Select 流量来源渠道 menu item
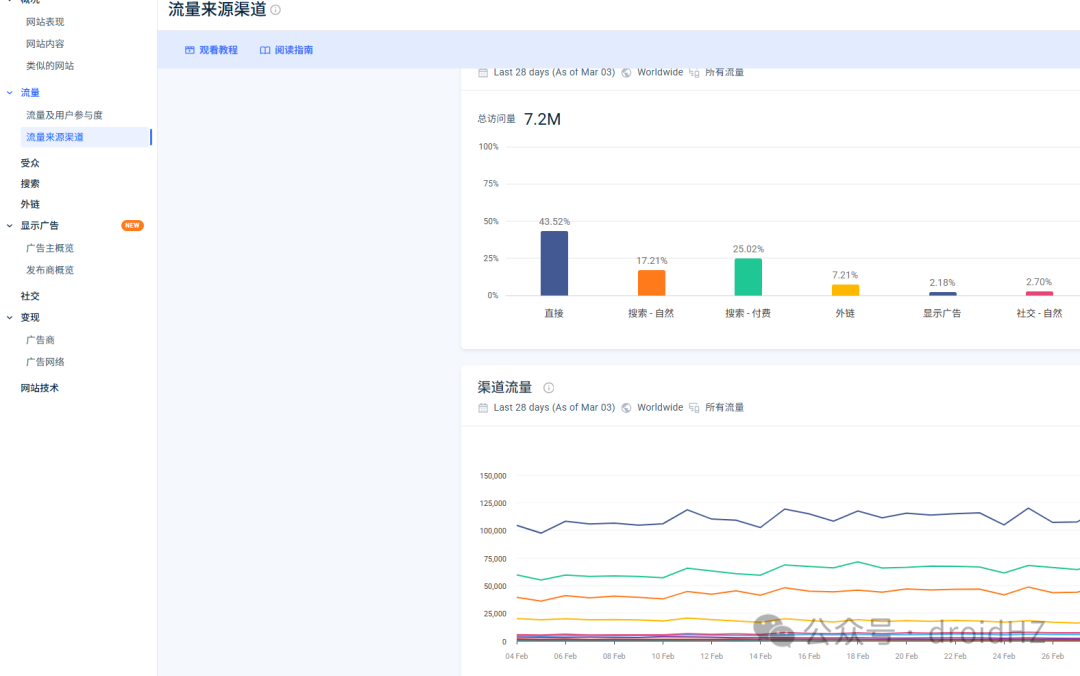 86,137
